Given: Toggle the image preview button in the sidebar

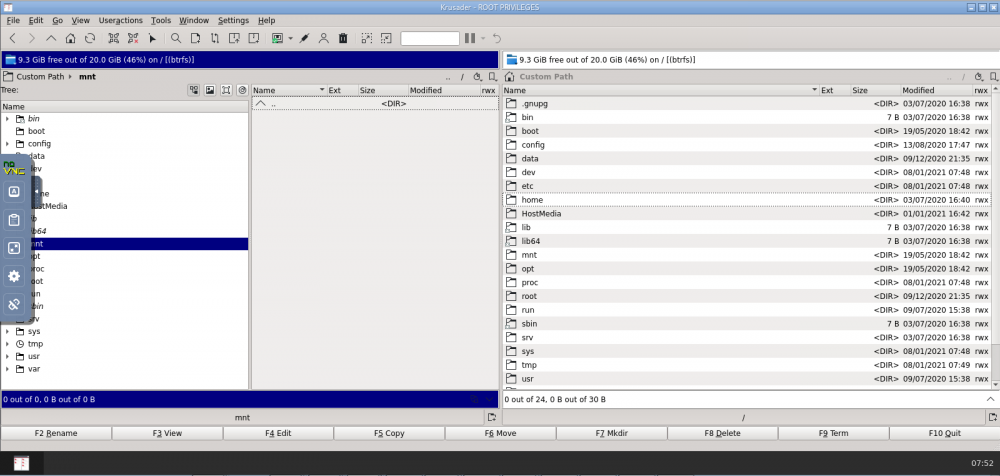Looking at the screenshot, I should click(x=209, y=91).
